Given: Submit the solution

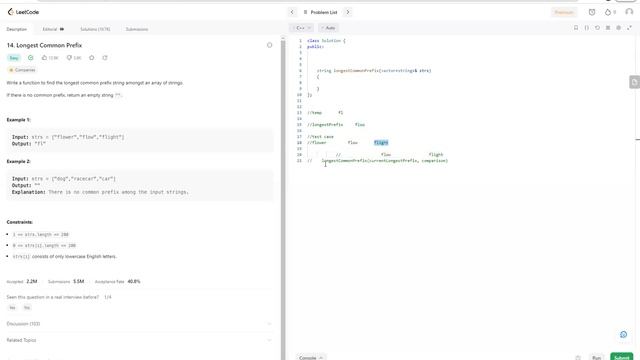Looking at the screenshot, I should [x=621, y=357].
